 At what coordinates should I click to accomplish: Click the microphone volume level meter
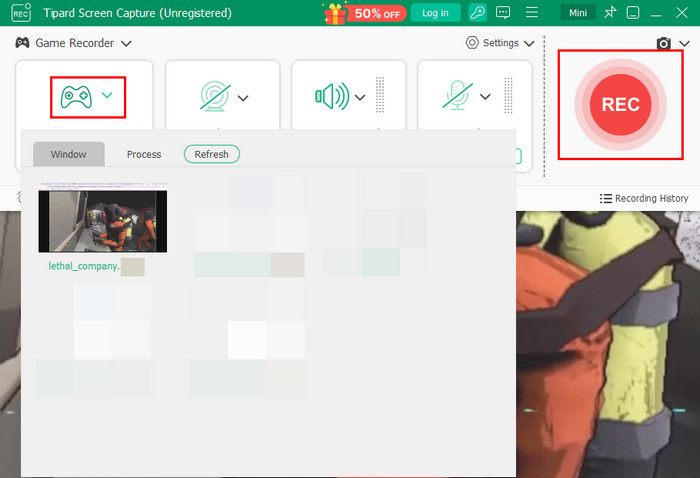[508, 95]
